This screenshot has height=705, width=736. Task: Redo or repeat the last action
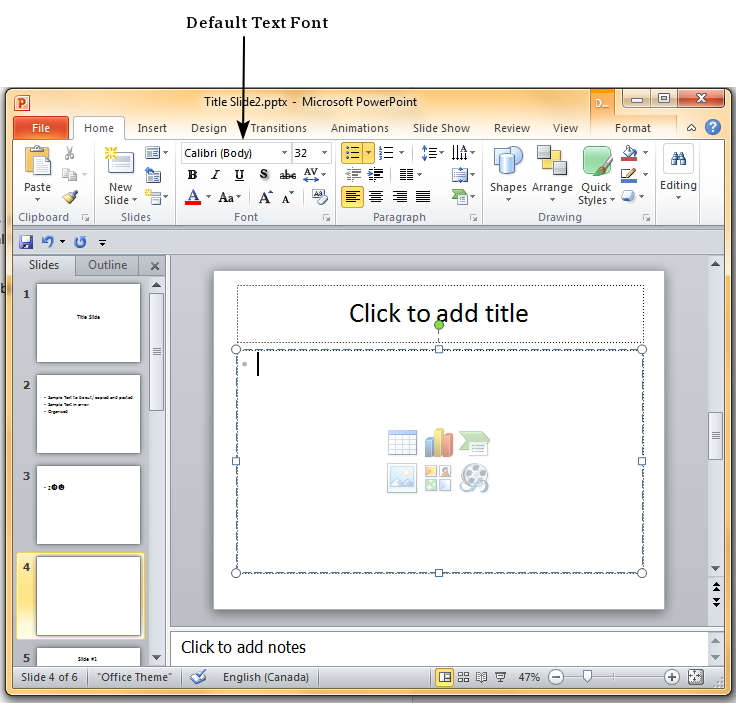80,242
